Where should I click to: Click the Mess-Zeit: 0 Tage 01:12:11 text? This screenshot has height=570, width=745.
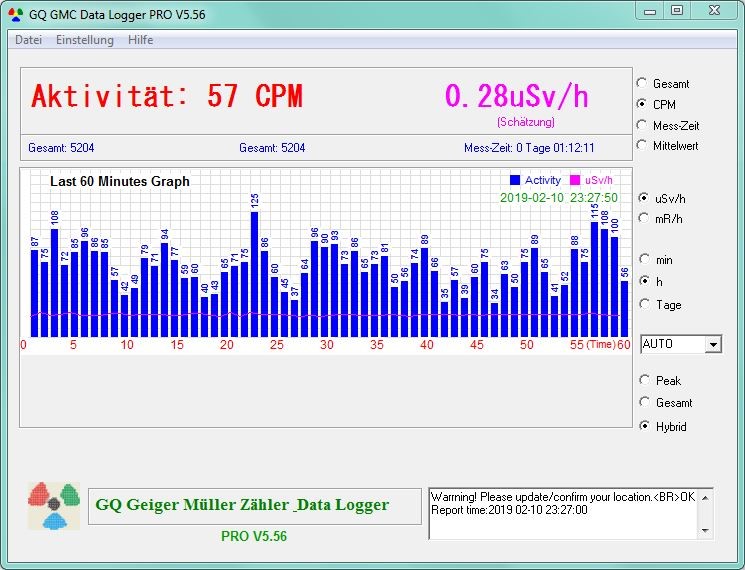(529, 148)
